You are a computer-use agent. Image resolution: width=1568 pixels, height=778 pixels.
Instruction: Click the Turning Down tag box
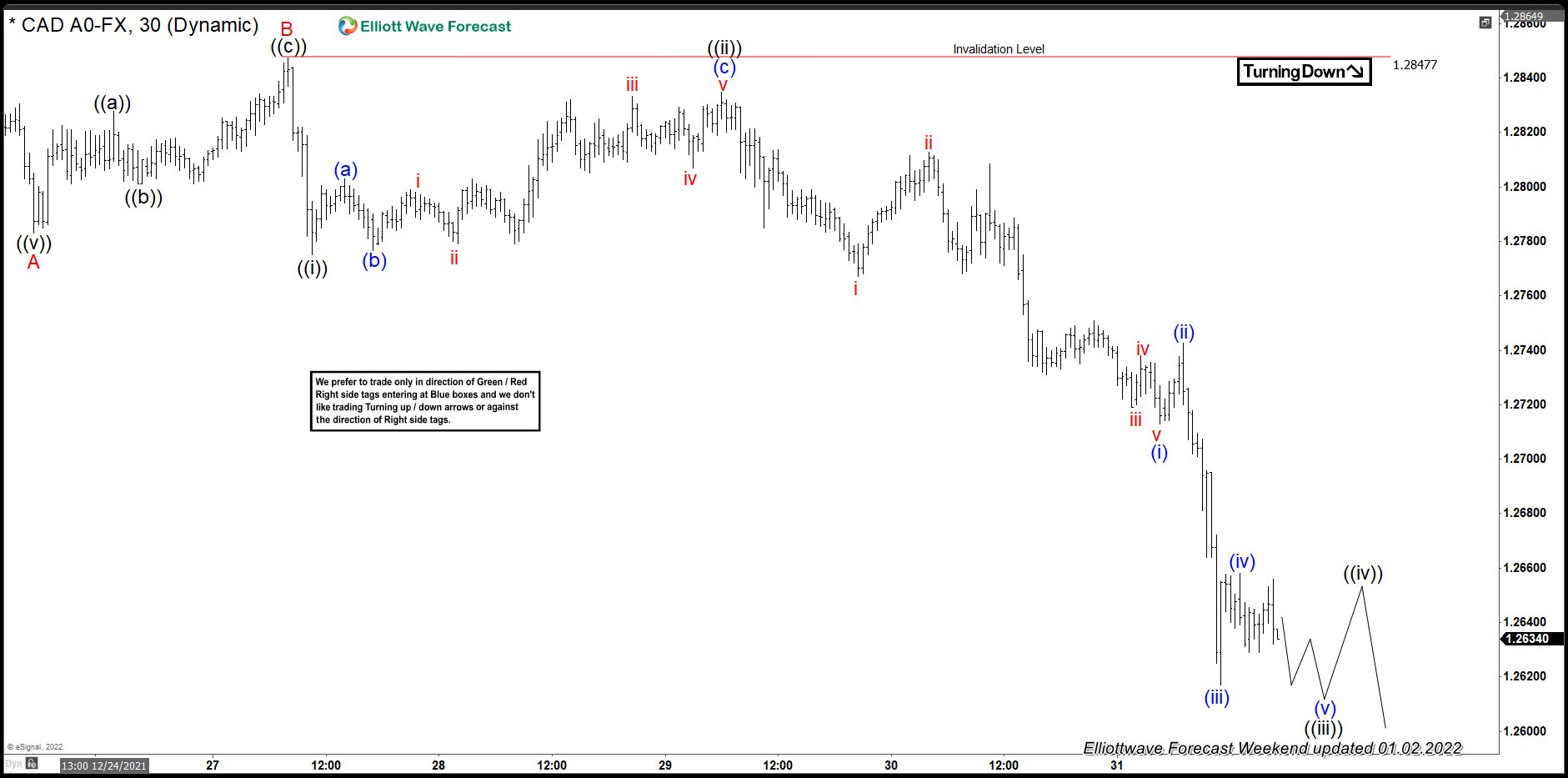pos(1304,72)
